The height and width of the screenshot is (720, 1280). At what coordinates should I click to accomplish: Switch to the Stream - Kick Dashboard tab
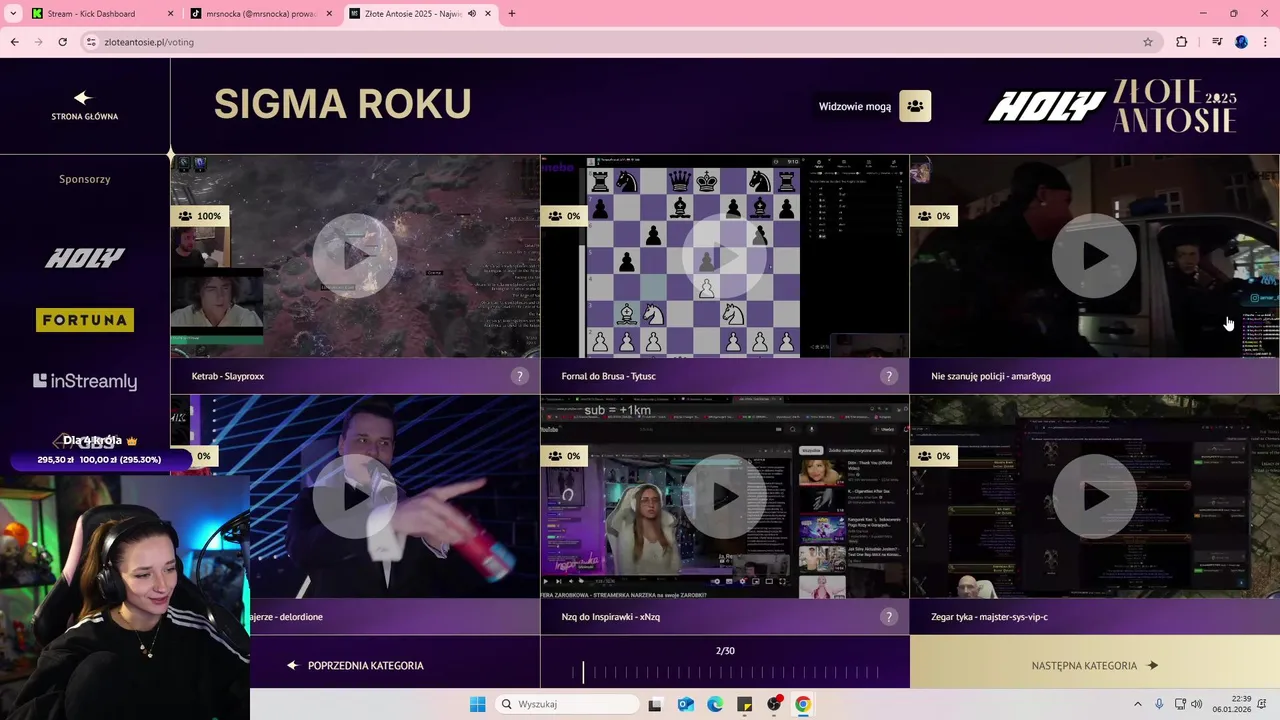tap(90, 14)
